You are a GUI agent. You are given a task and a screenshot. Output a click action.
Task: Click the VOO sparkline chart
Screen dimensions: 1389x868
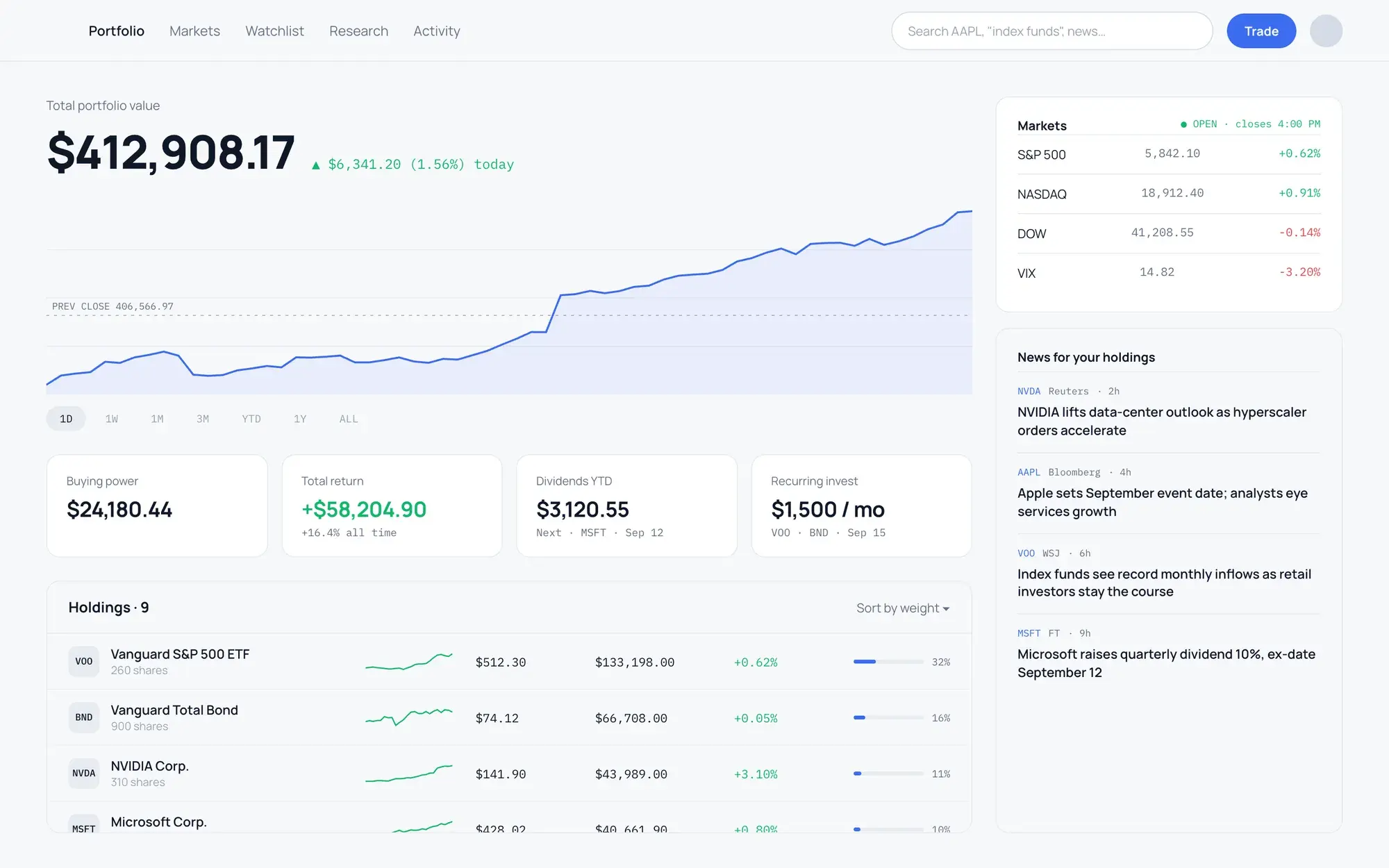[409, 662]
